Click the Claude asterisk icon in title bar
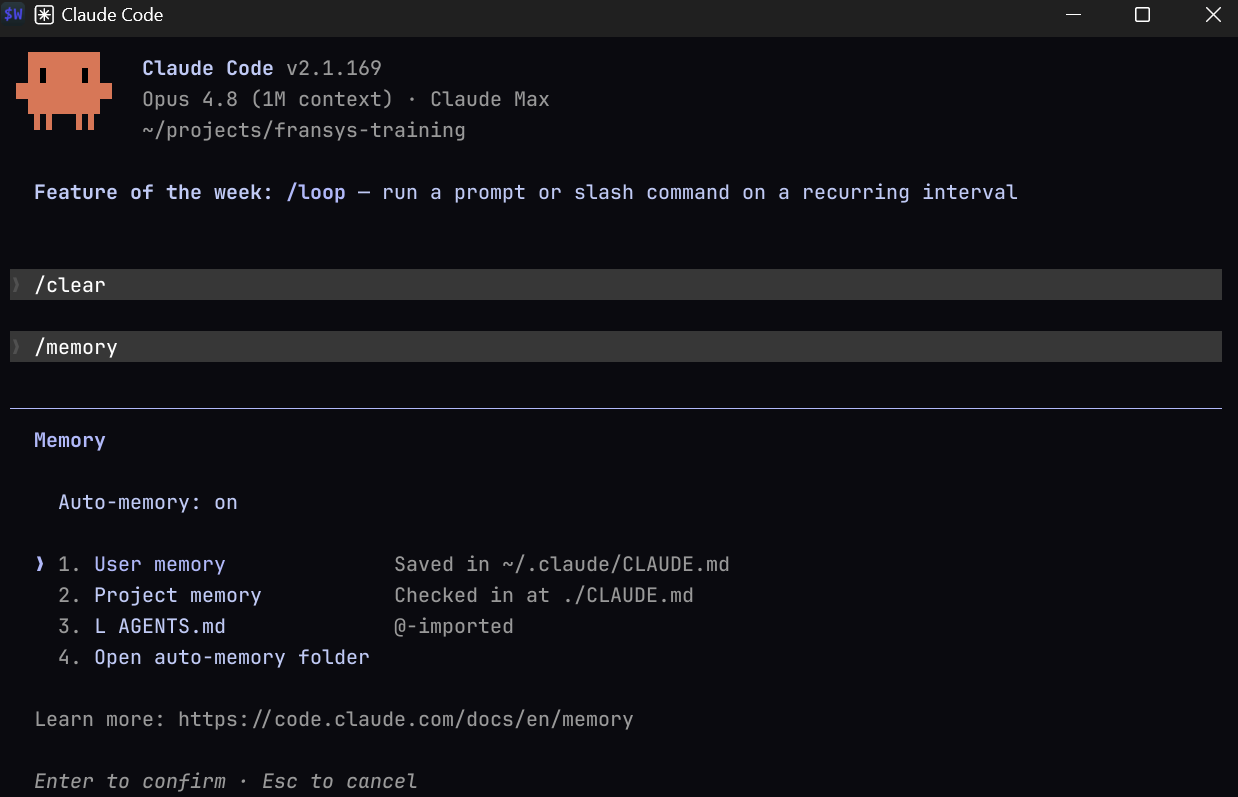 [44, 15]
